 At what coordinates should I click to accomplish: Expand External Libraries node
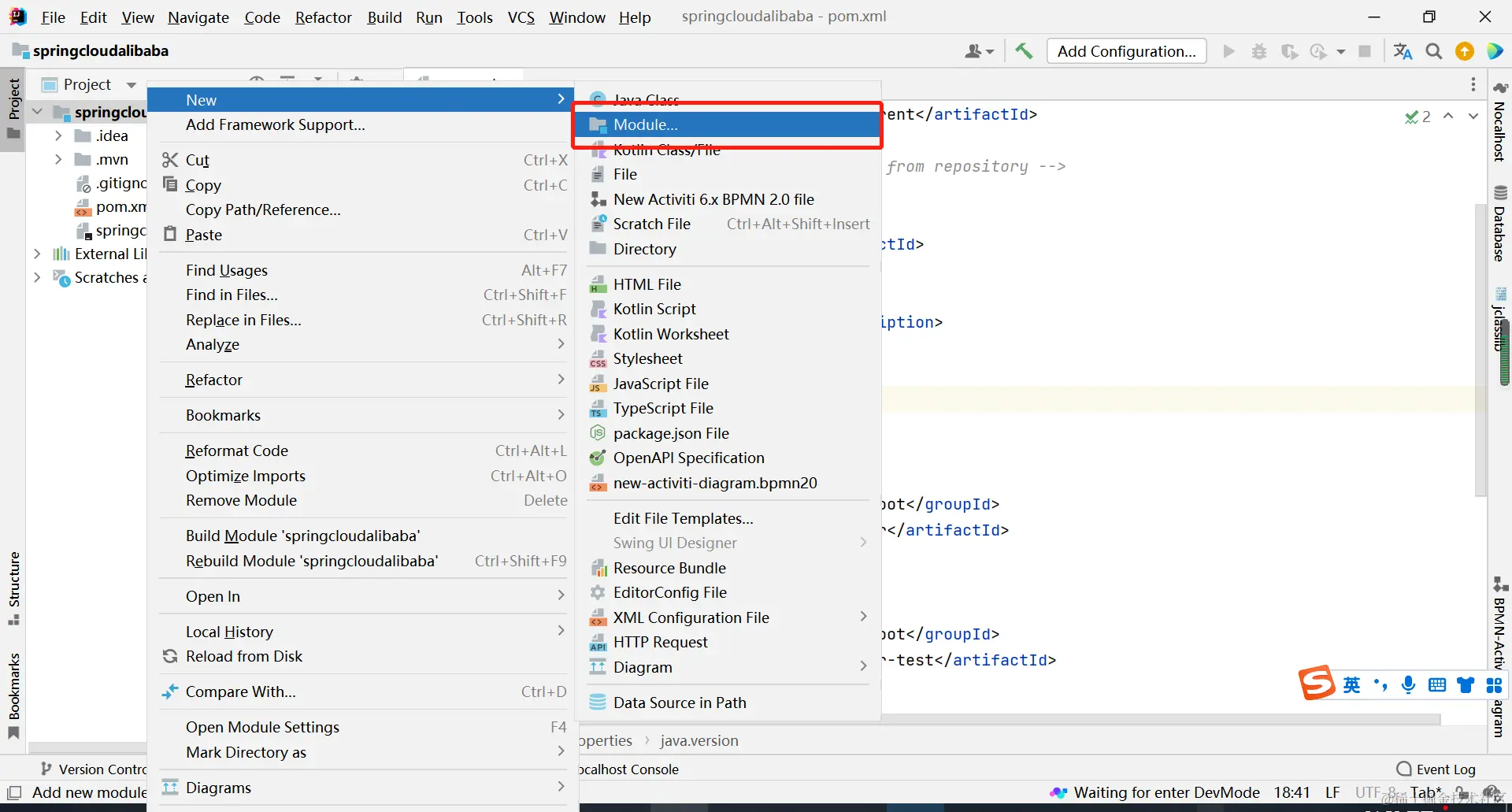(x=37, y=254)
